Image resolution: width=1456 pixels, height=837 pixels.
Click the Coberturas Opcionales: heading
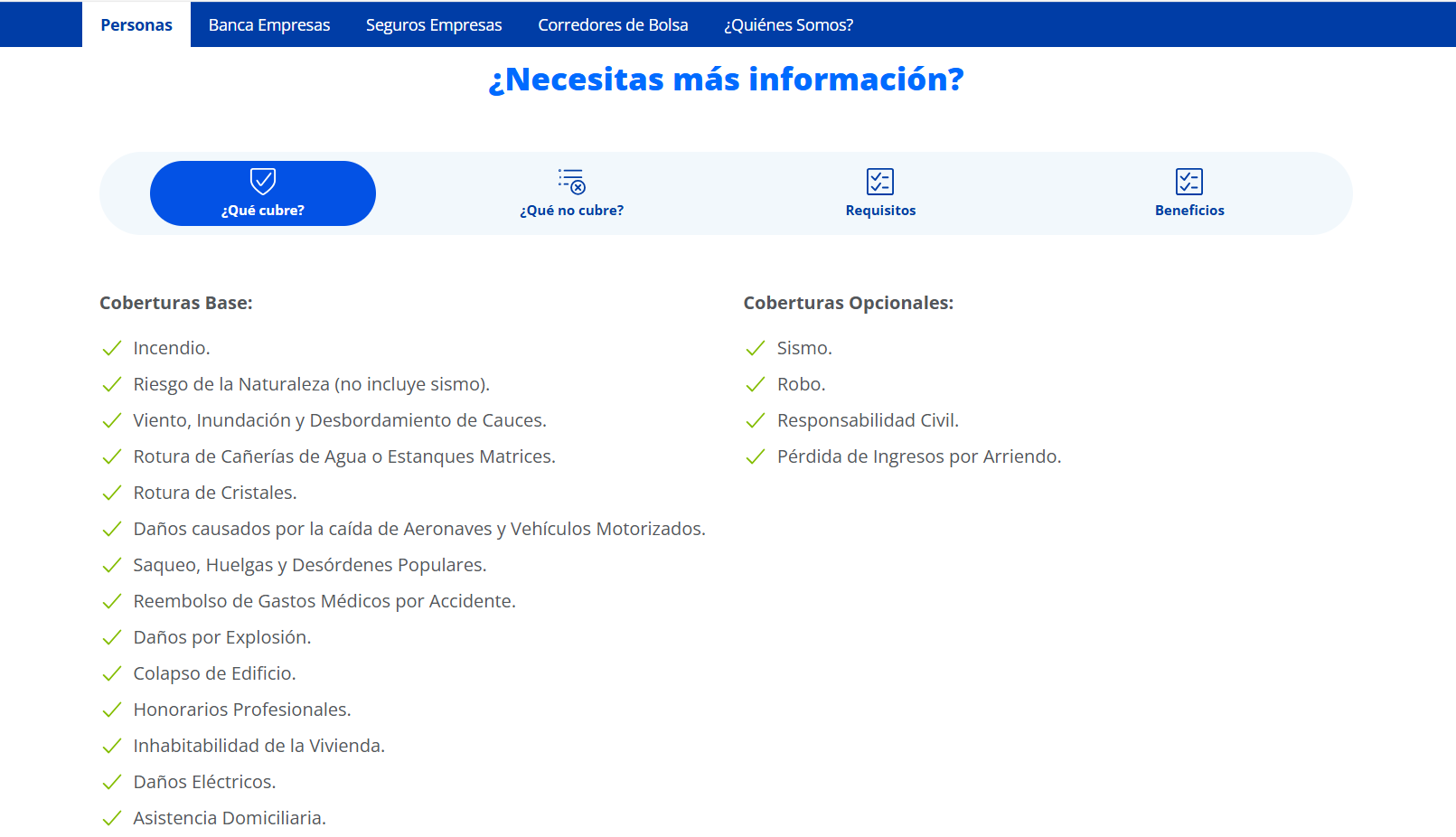[849, 303]
